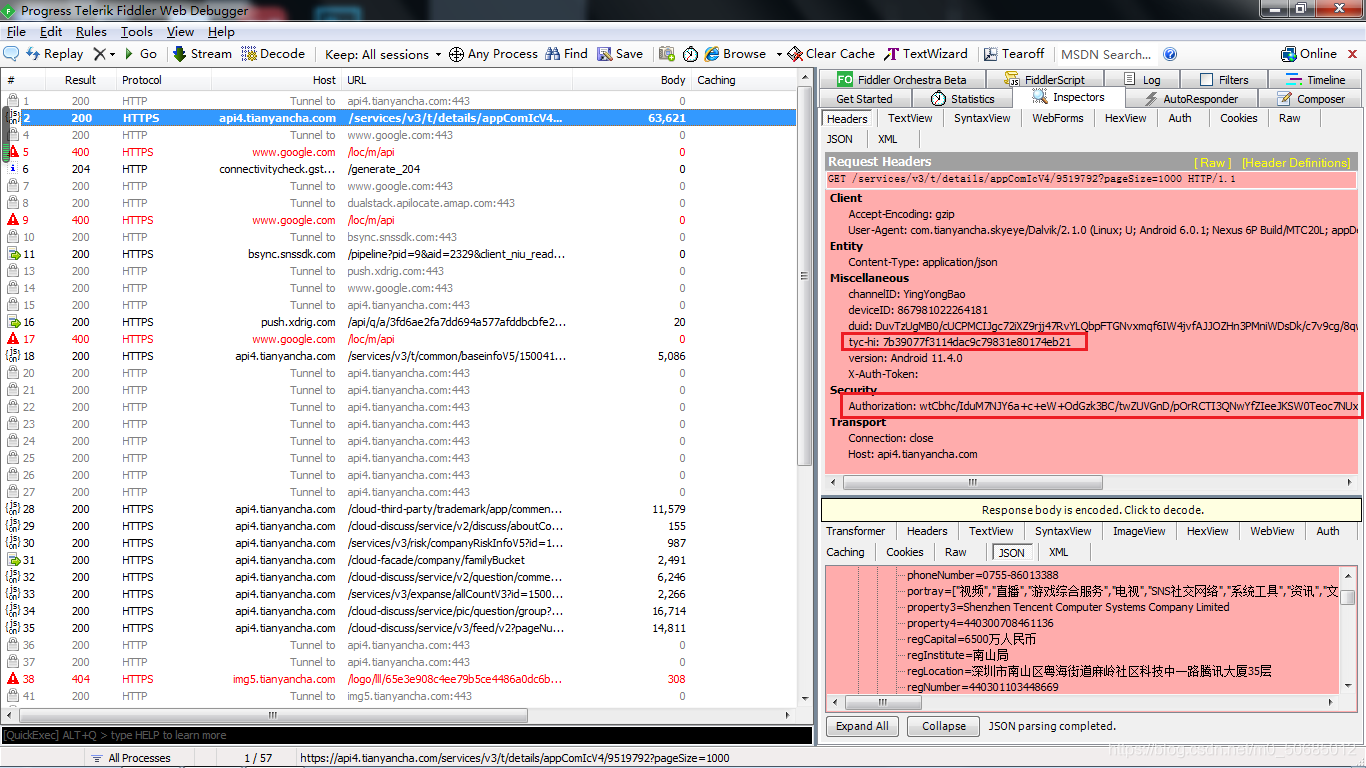This screenshot has width=1366, height=768.
Task: Select session 11 bsync.snssdk.com /pipeline
Action: point(400,254)
